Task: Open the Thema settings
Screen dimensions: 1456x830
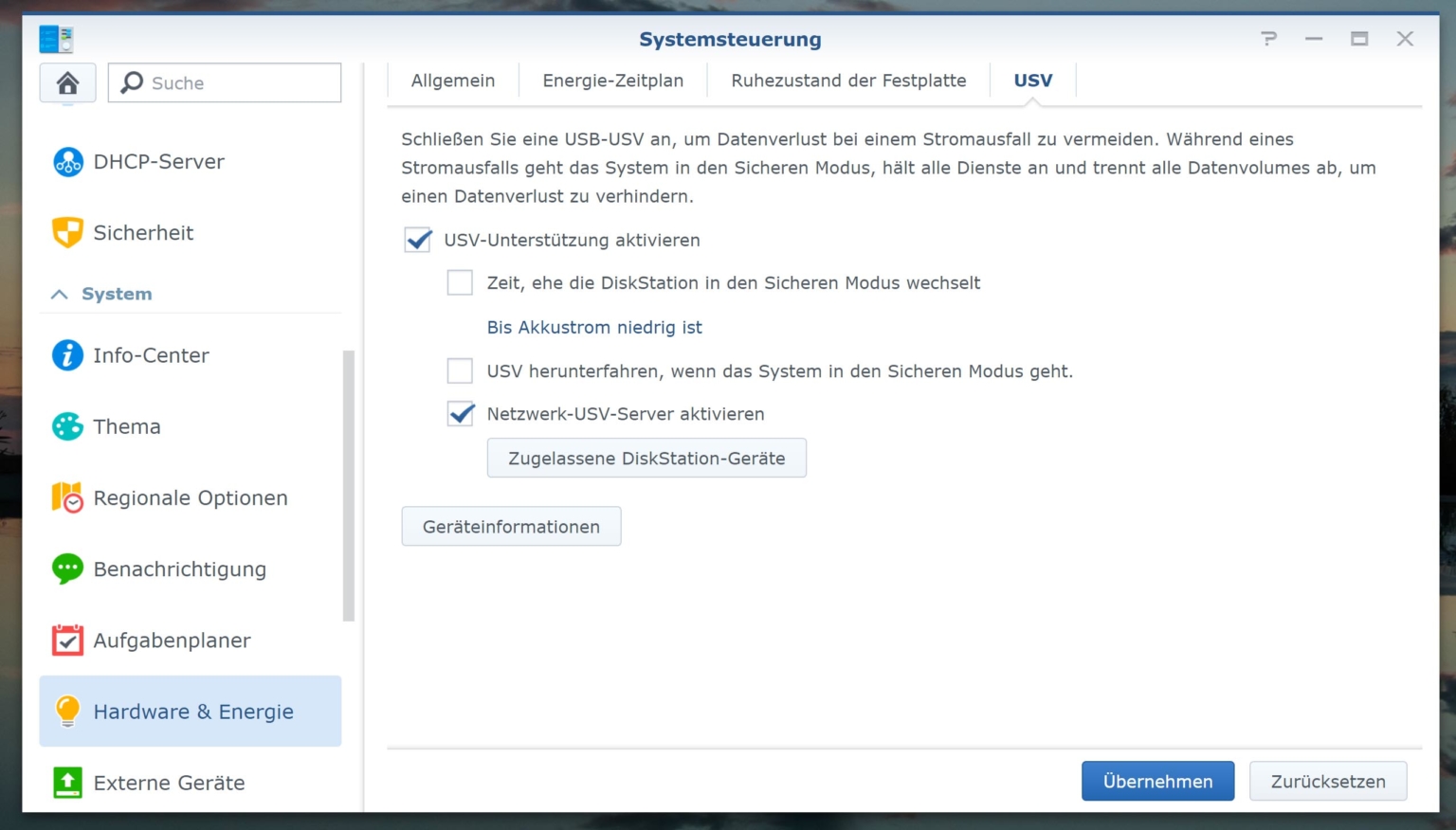Action: (x=126, y=426)
